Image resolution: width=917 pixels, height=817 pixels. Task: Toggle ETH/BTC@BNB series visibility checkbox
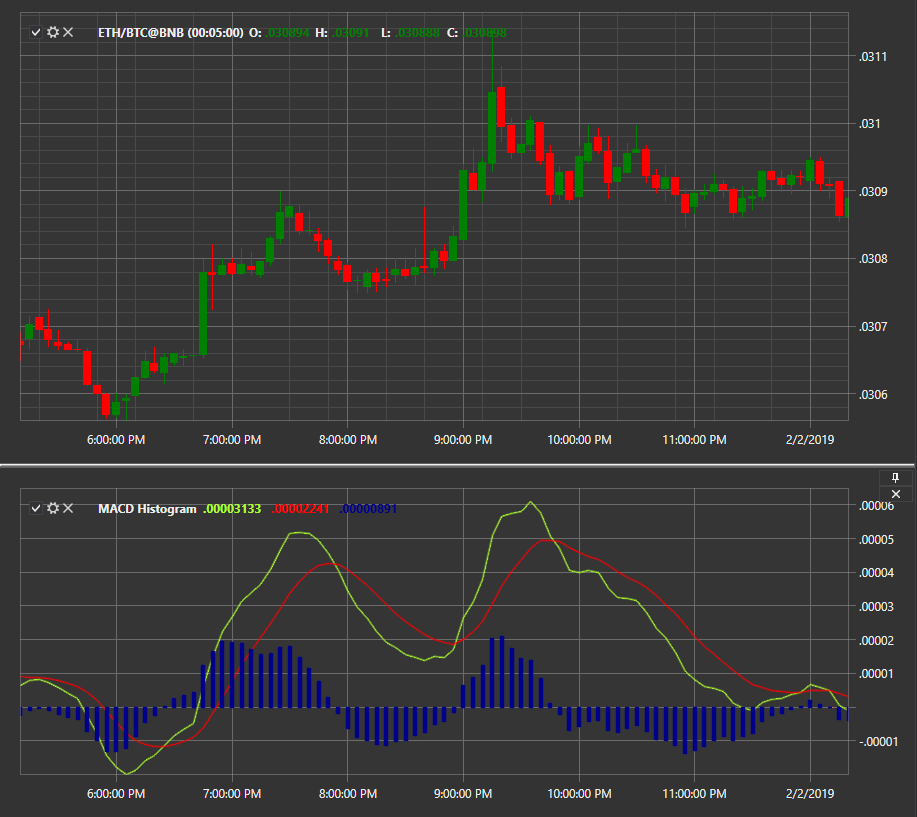click(x=36, y=32)
